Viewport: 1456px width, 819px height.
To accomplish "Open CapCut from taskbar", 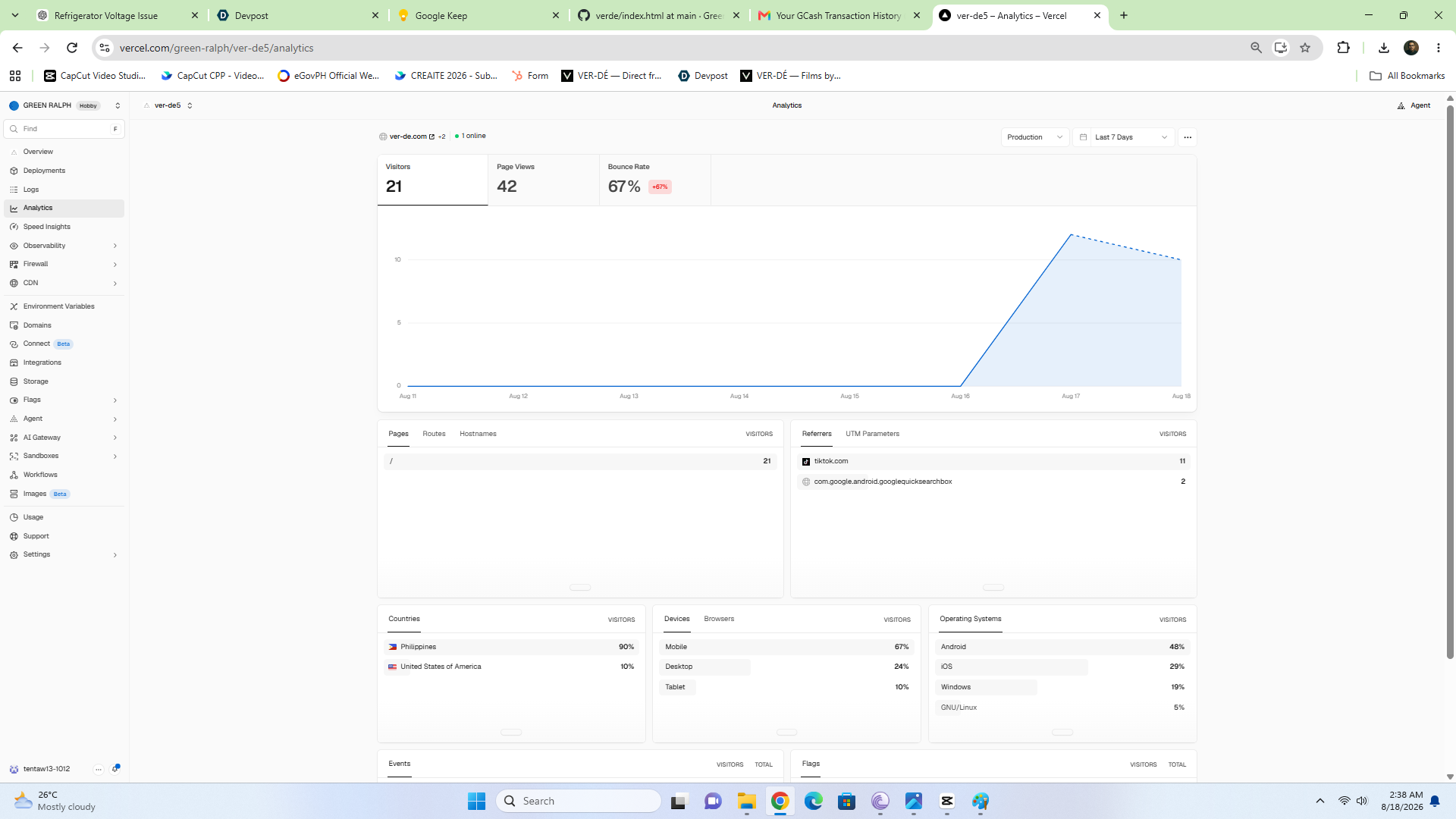I will click(946, 801).
